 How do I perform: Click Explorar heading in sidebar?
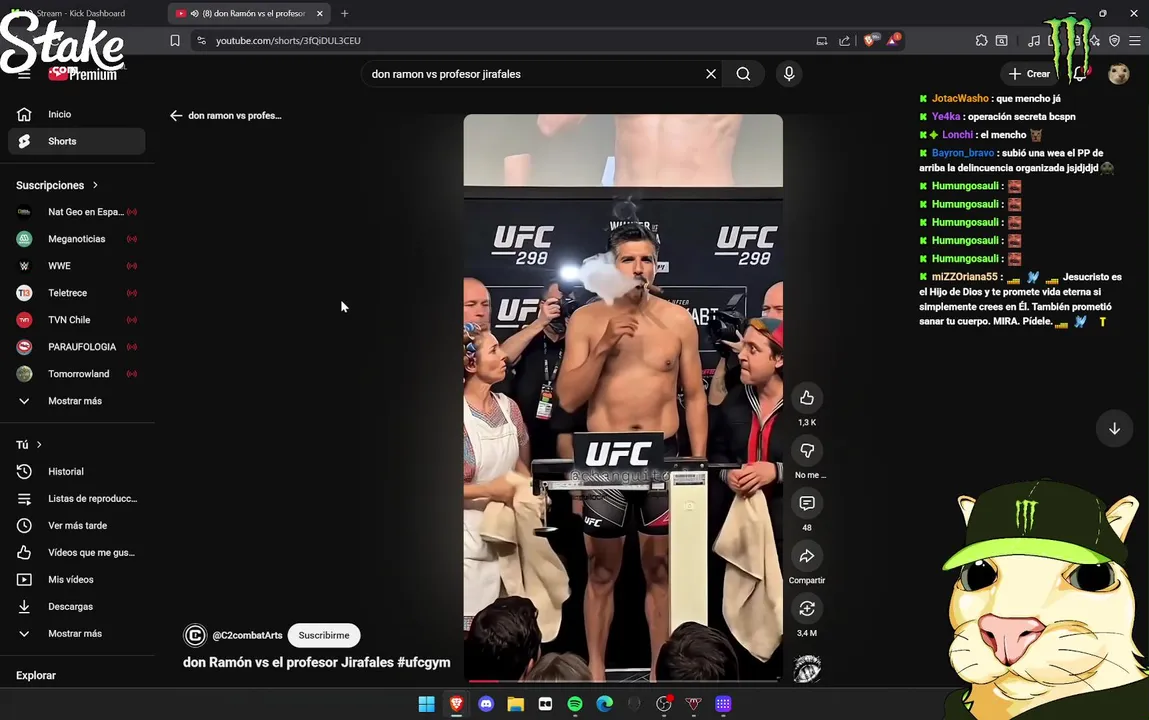(x=36, y=675)
